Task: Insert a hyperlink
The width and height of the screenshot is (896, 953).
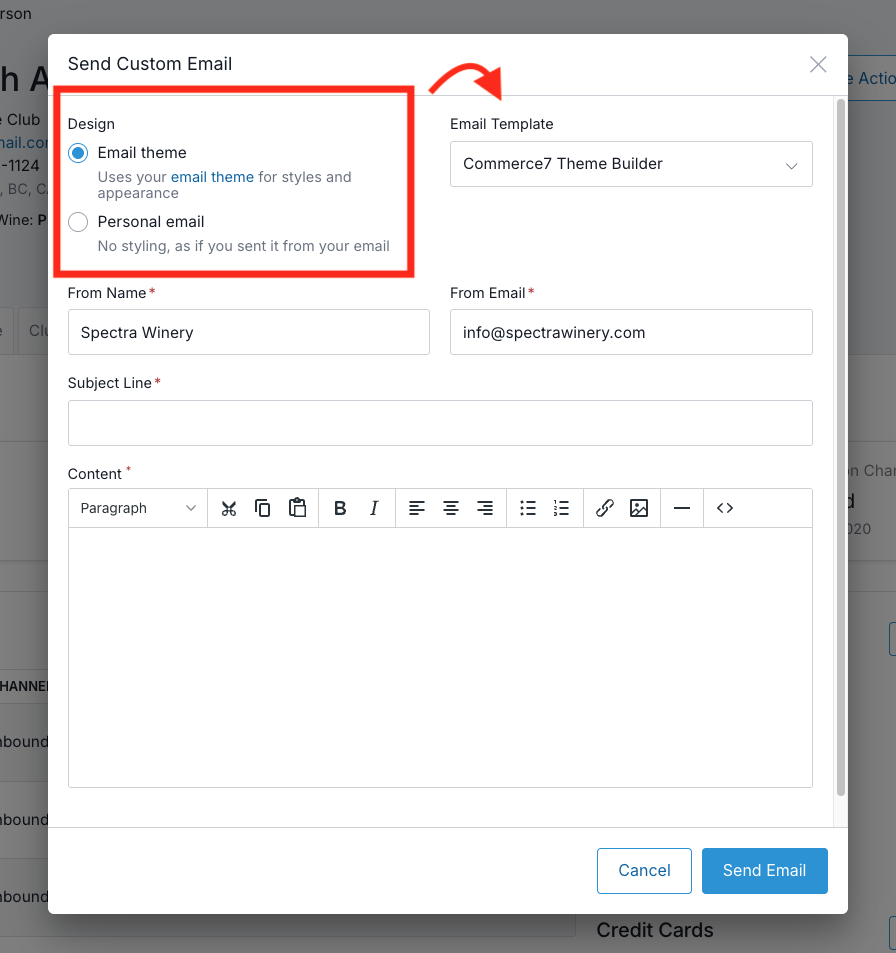Action: point(605,508)
